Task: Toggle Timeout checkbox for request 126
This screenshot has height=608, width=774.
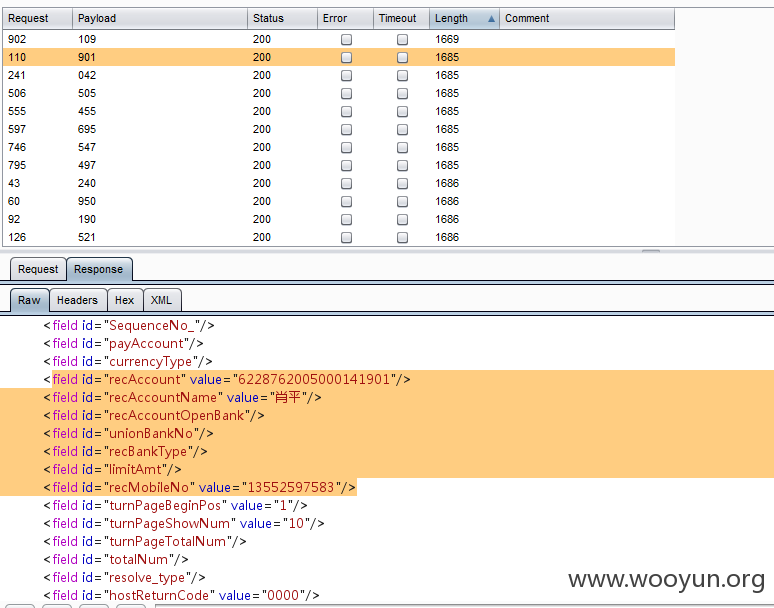Action: tap(402, 237)
